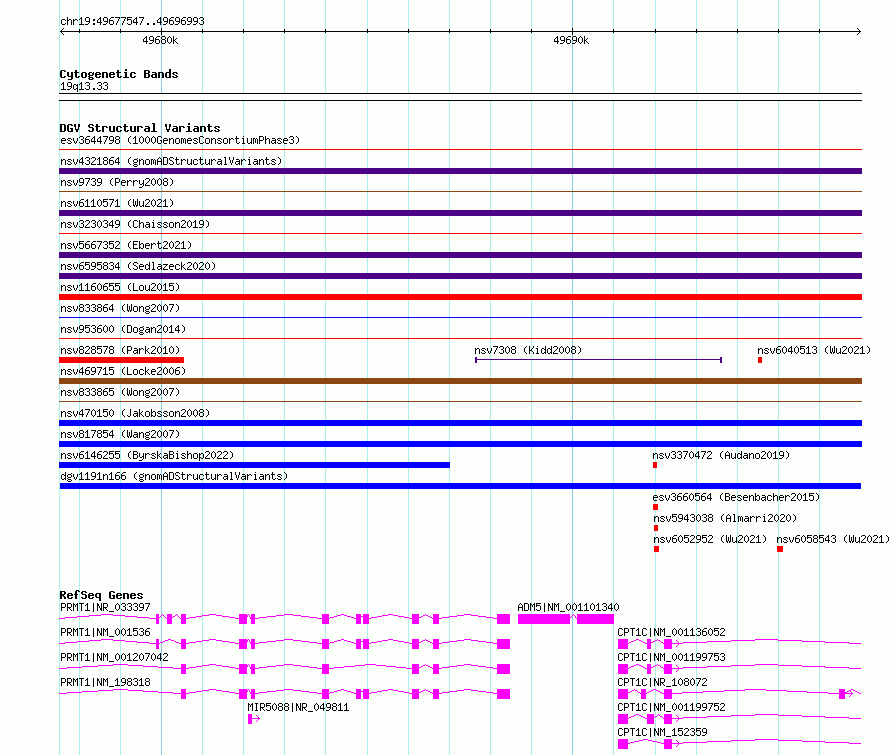Select the Cytogenetic Bands track title
The image size is (890, 755).
[119, 74]
